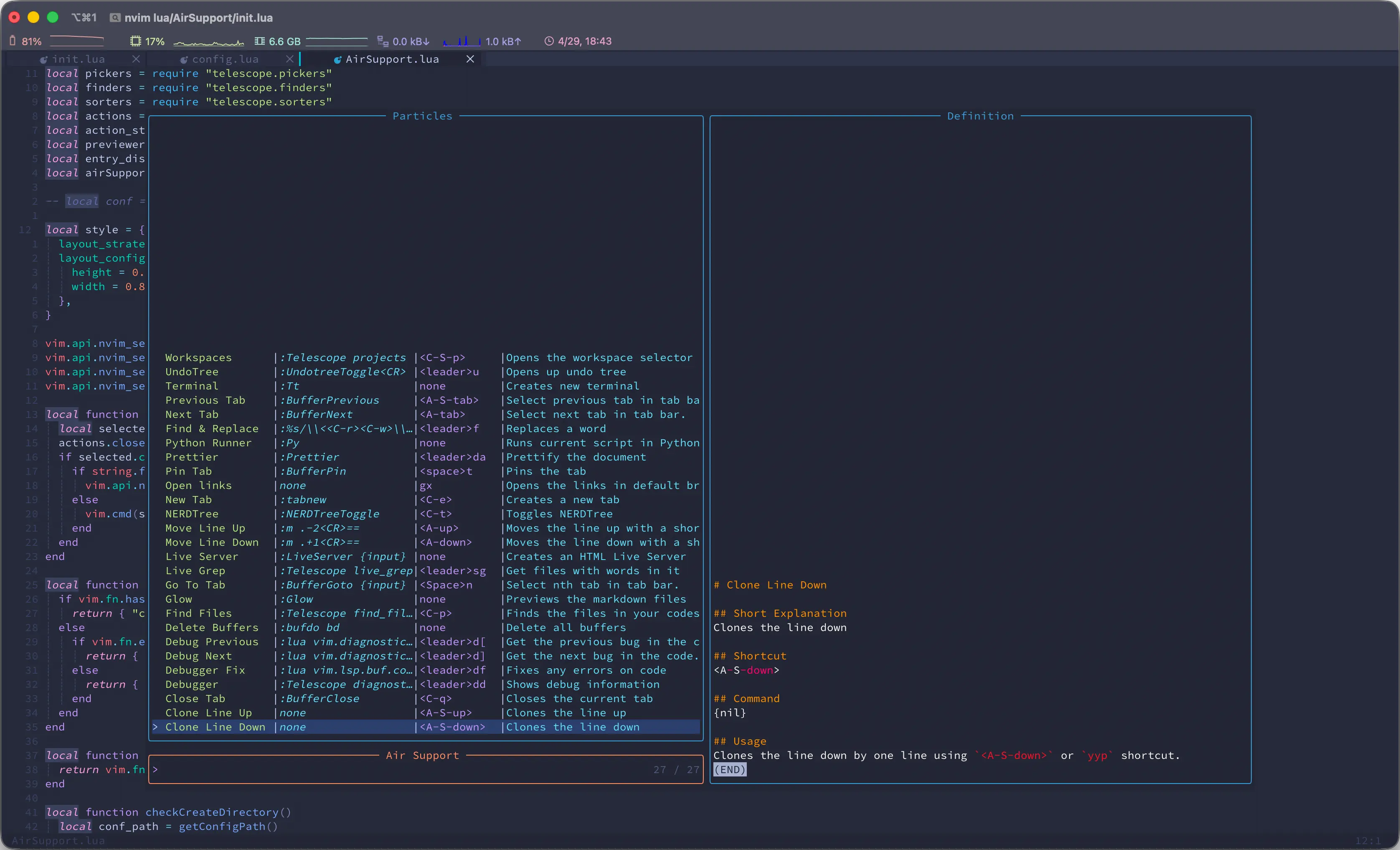Select the Close Tab entry
Screen dimensions: 1400x850
[426, 699]
